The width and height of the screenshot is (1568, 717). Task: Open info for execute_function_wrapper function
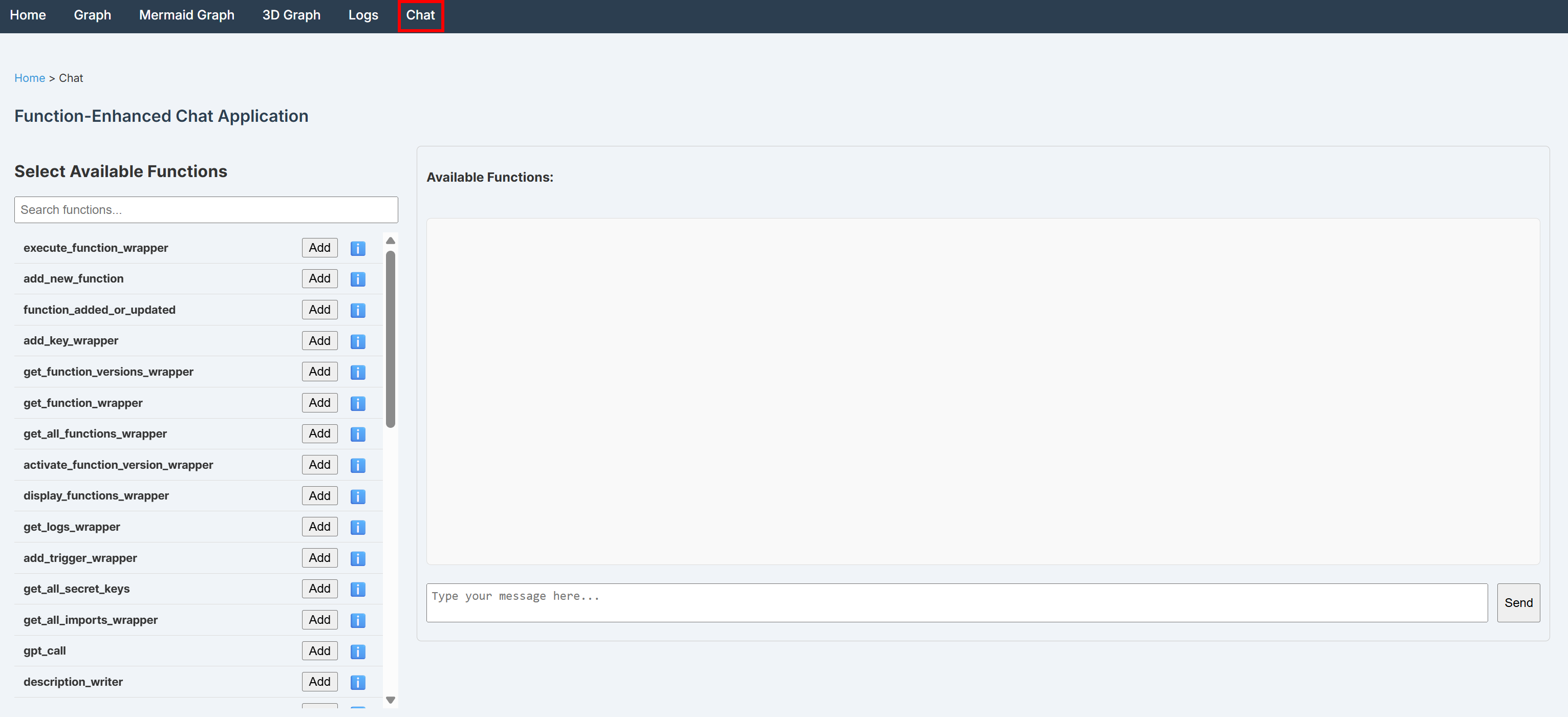357,248
